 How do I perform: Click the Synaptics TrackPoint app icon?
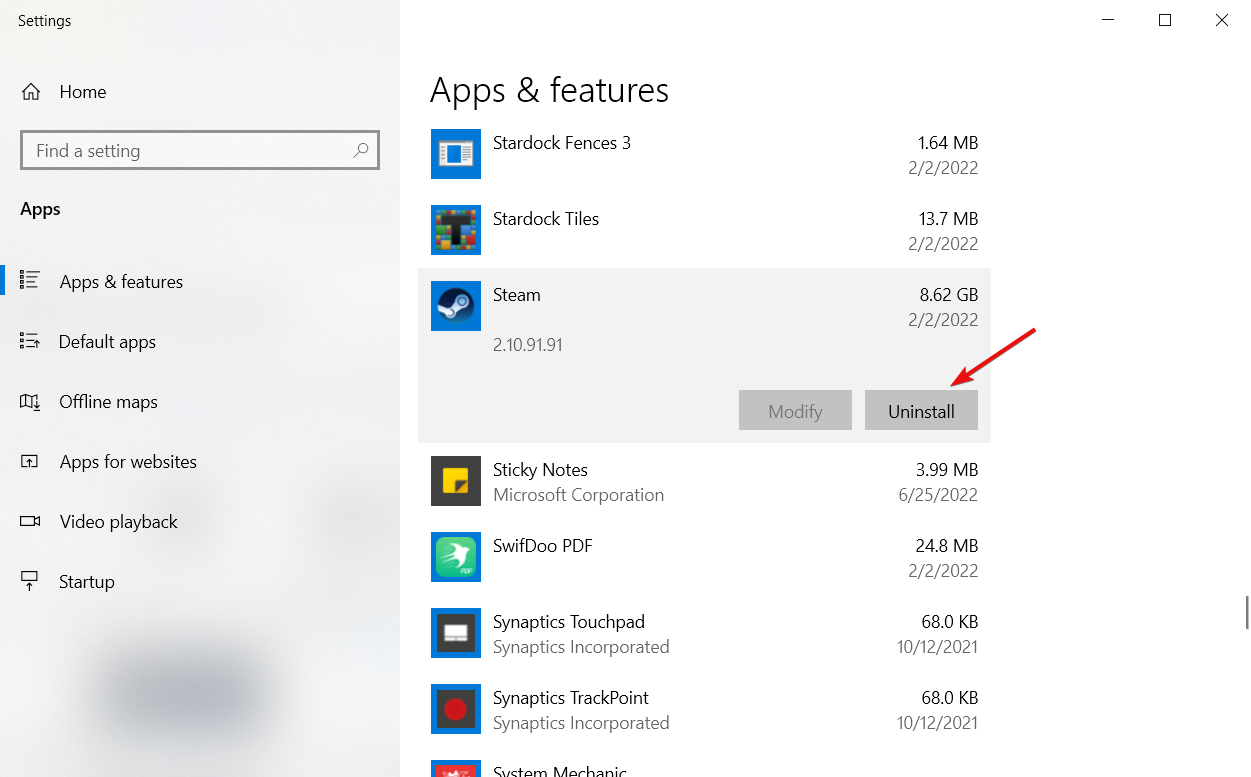pos(456,709)
